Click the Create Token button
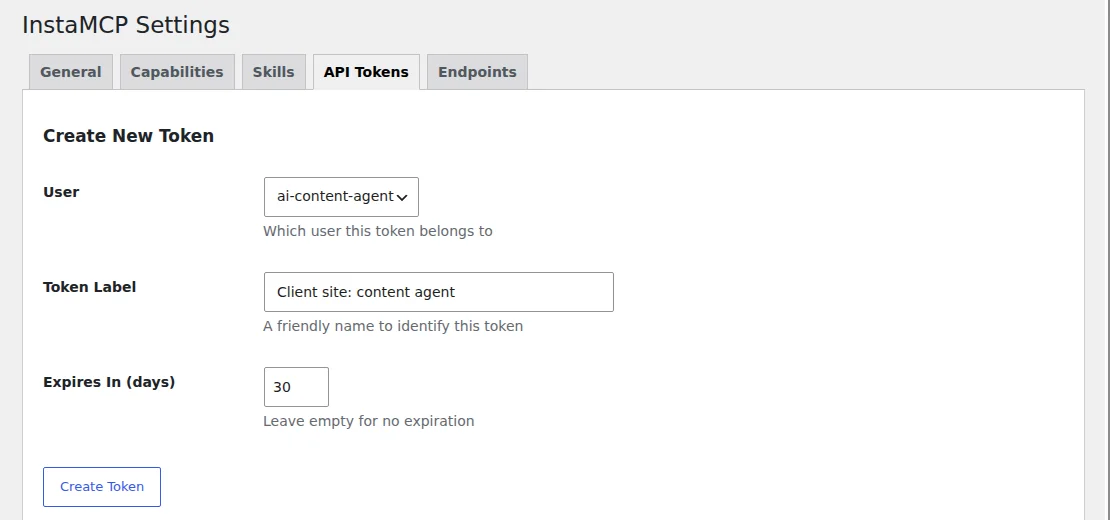The image size is (1110, 520). tap(102, 487)
